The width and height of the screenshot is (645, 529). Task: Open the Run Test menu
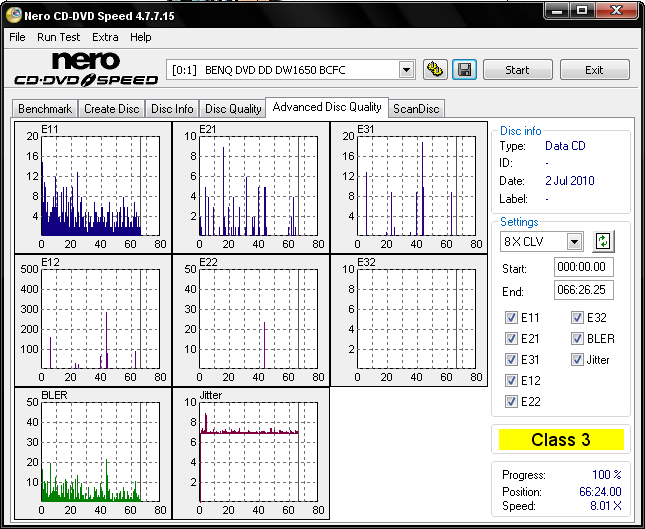[x=58, y=37]
